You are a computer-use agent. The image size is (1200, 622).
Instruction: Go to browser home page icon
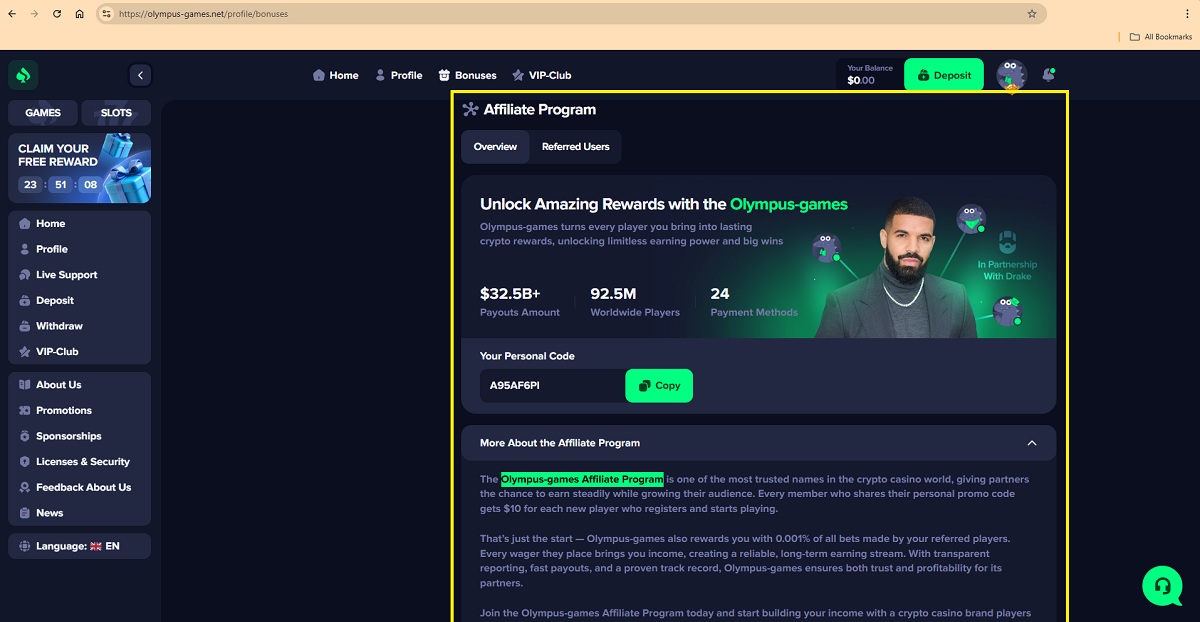tap(80, 14)
